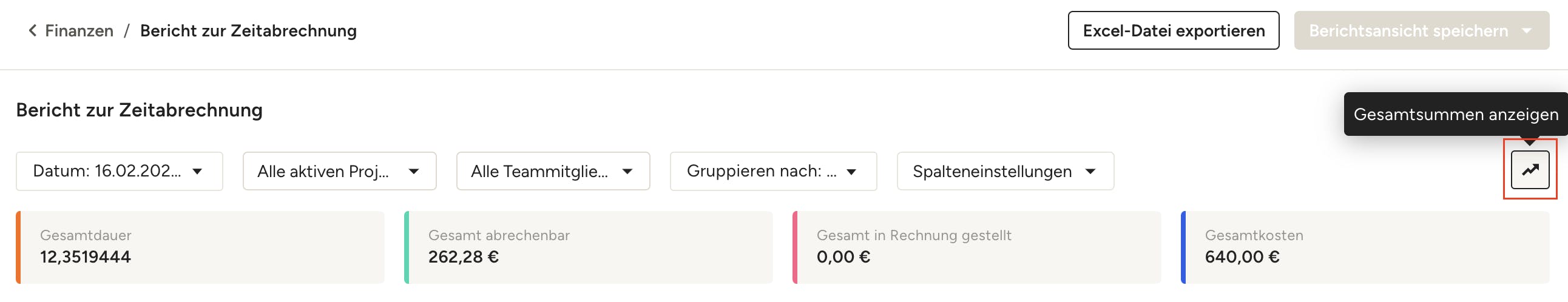Click the caret on Alle Teammitglieder
Viewport: 1568px width, 302px height.
click(627, 172)
